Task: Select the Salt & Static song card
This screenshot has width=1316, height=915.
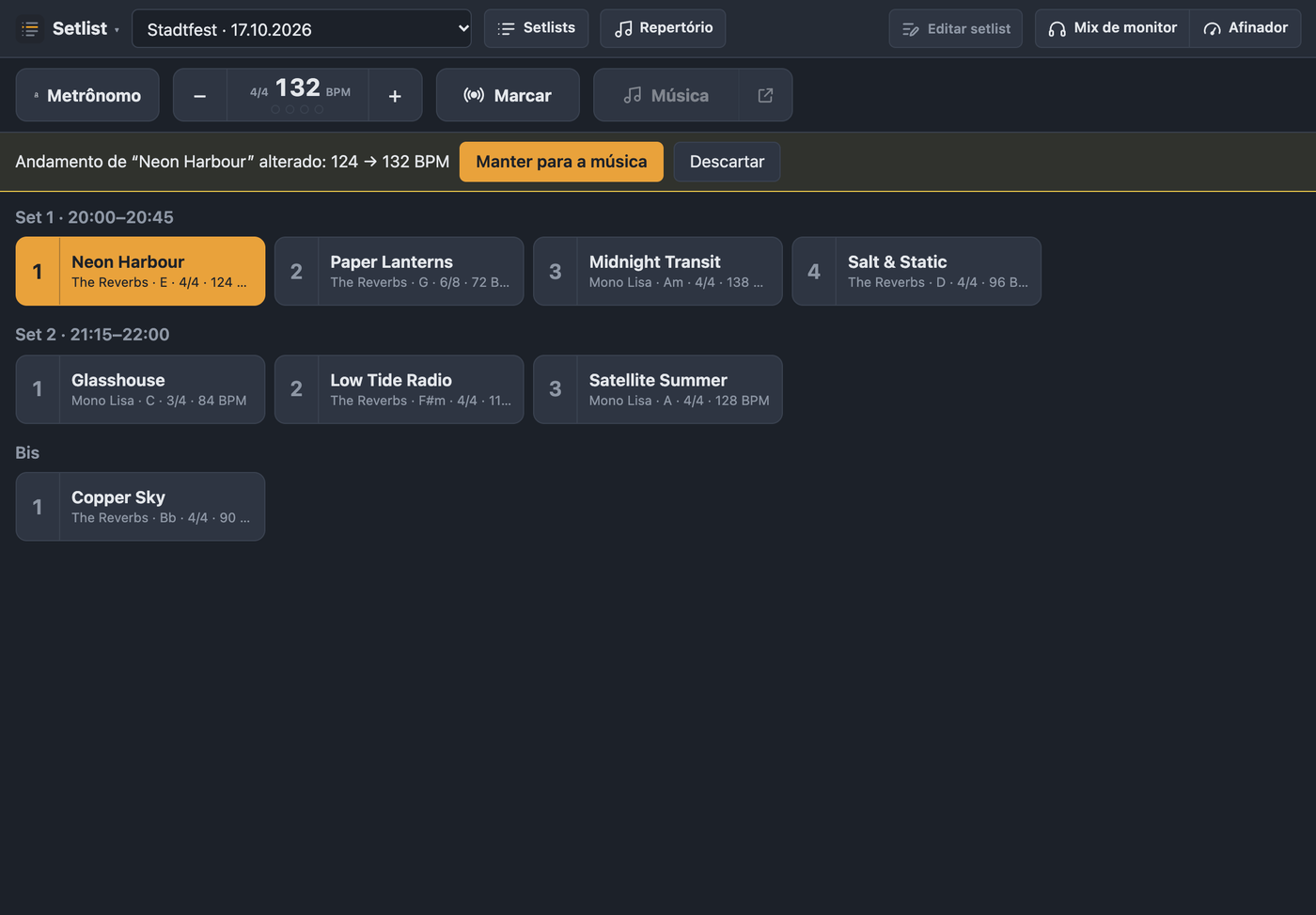Action: point(916,271)
